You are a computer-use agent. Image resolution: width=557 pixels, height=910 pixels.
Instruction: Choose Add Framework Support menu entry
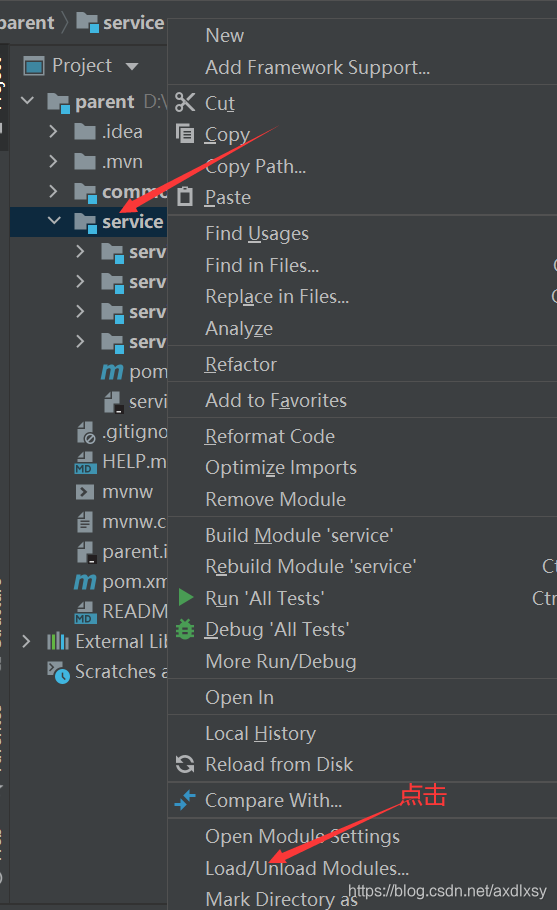(317, 67)
